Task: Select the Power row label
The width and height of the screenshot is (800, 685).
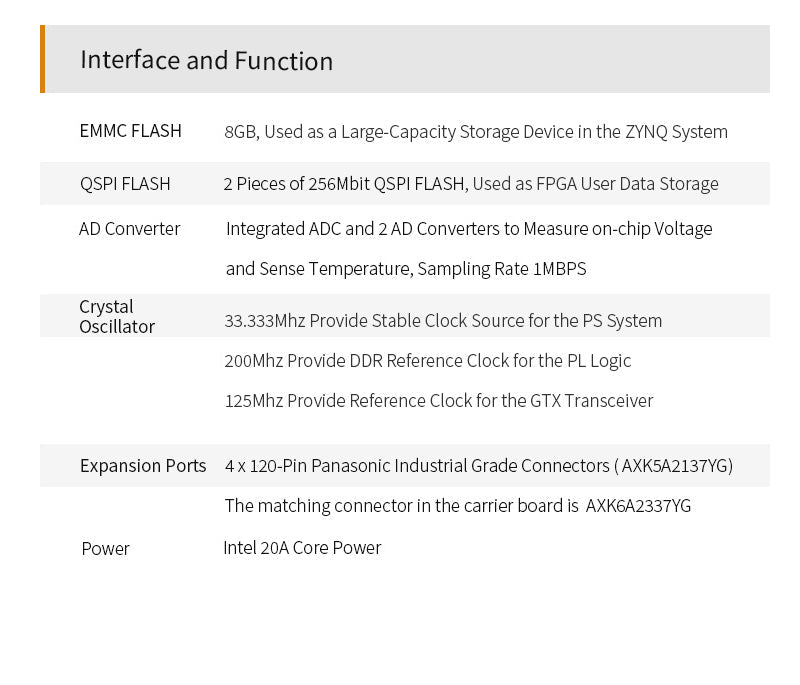Action: point(105,549)
